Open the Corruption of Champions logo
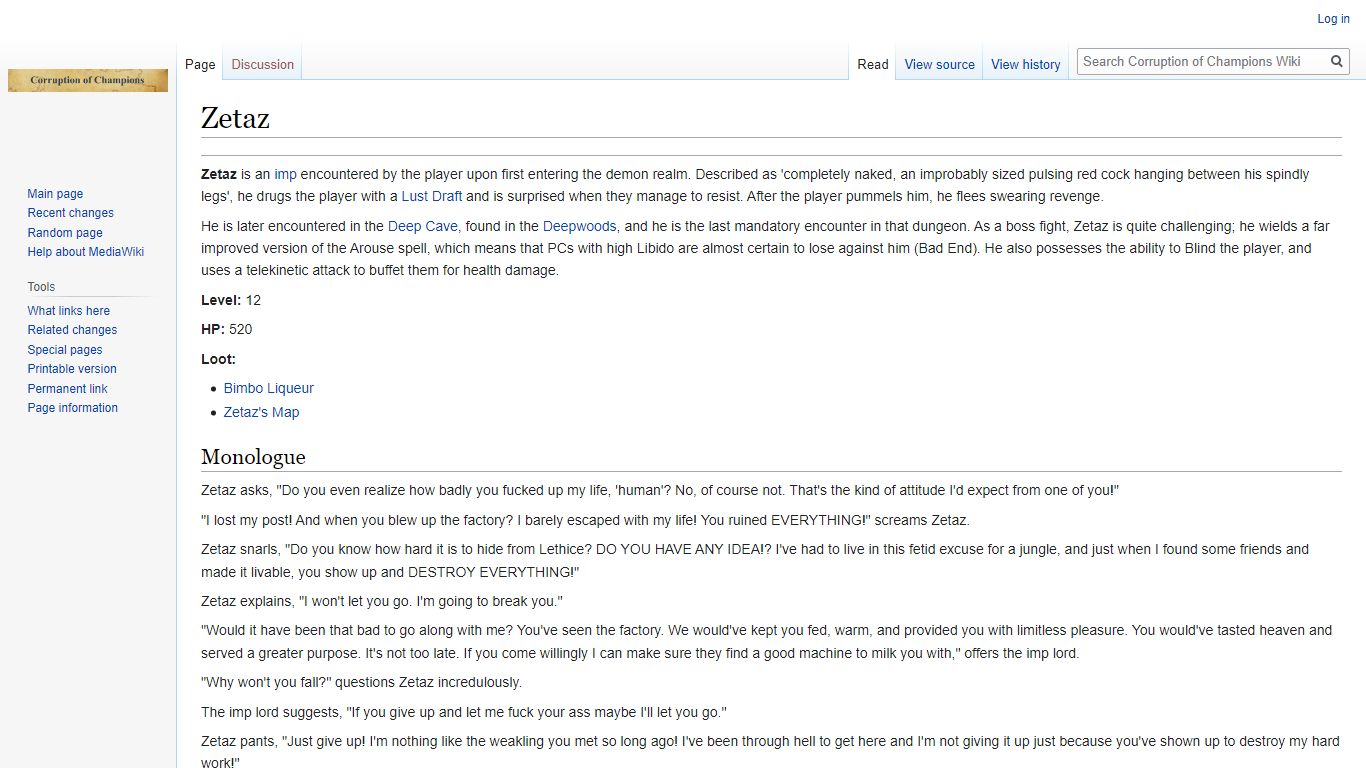The width and height of the screenshot is (1366, 768). 88,80
